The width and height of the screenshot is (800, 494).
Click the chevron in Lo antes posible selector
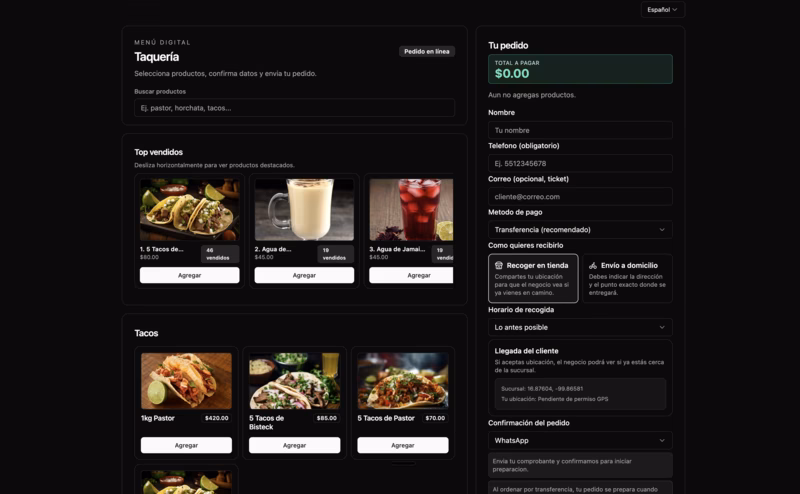(x=662, y=327)
